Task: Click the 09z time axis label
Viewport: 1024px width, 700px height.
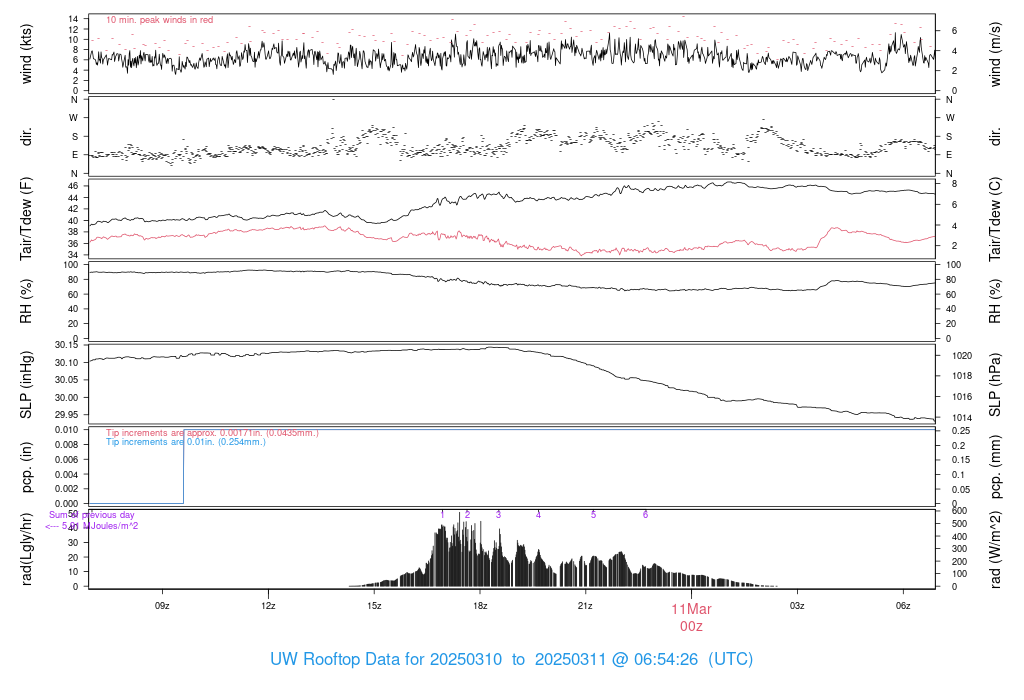Action: (x=162, y=606)
